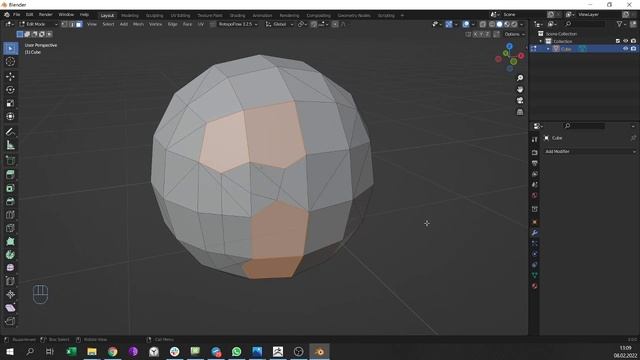Viewport: 640px width, 360px height.
Task: Select the Loop Cut tool
Action: click(10, 215)
